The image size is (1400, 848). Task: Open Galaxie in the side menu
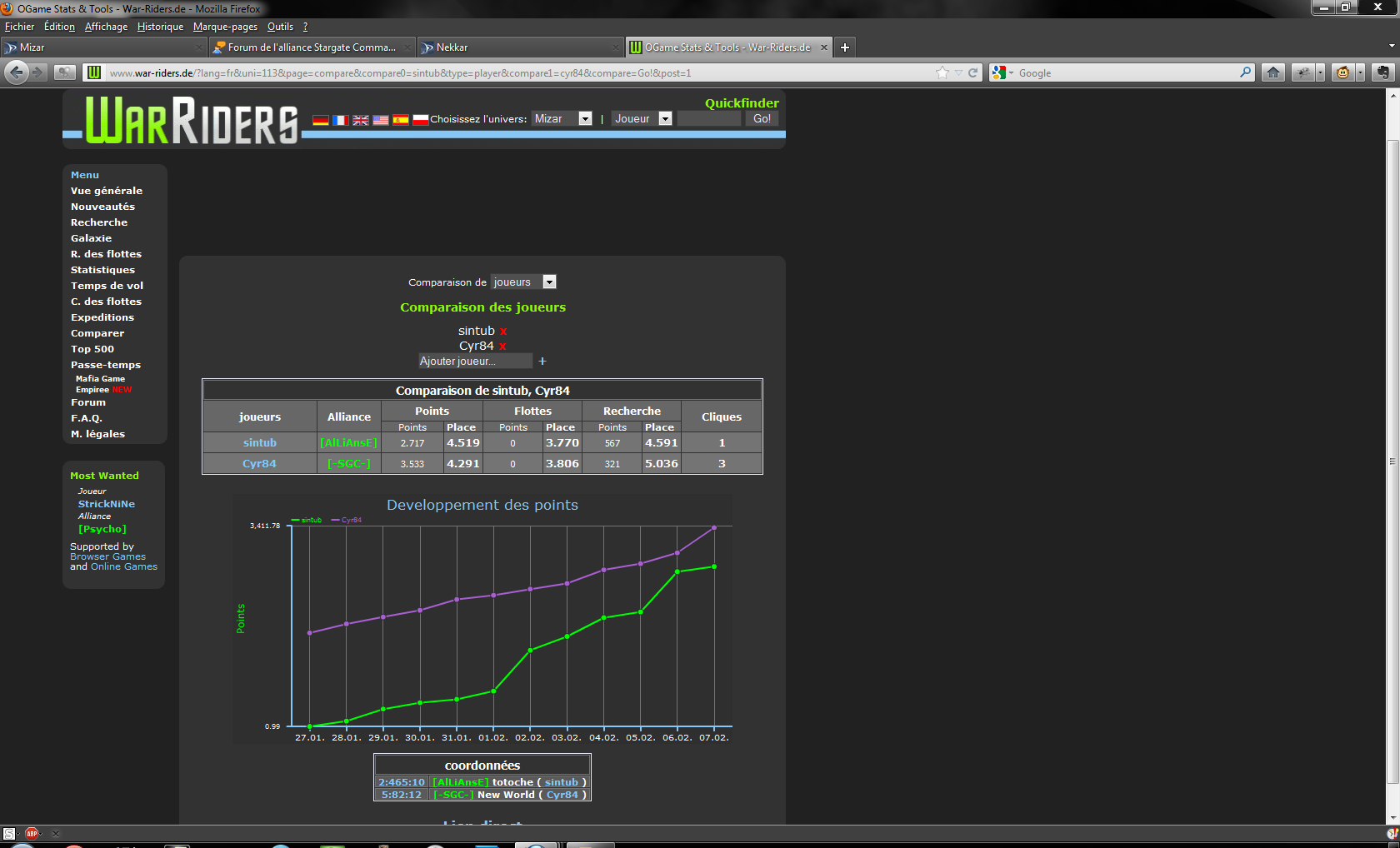pyautogui.click(x=91, y=238)
